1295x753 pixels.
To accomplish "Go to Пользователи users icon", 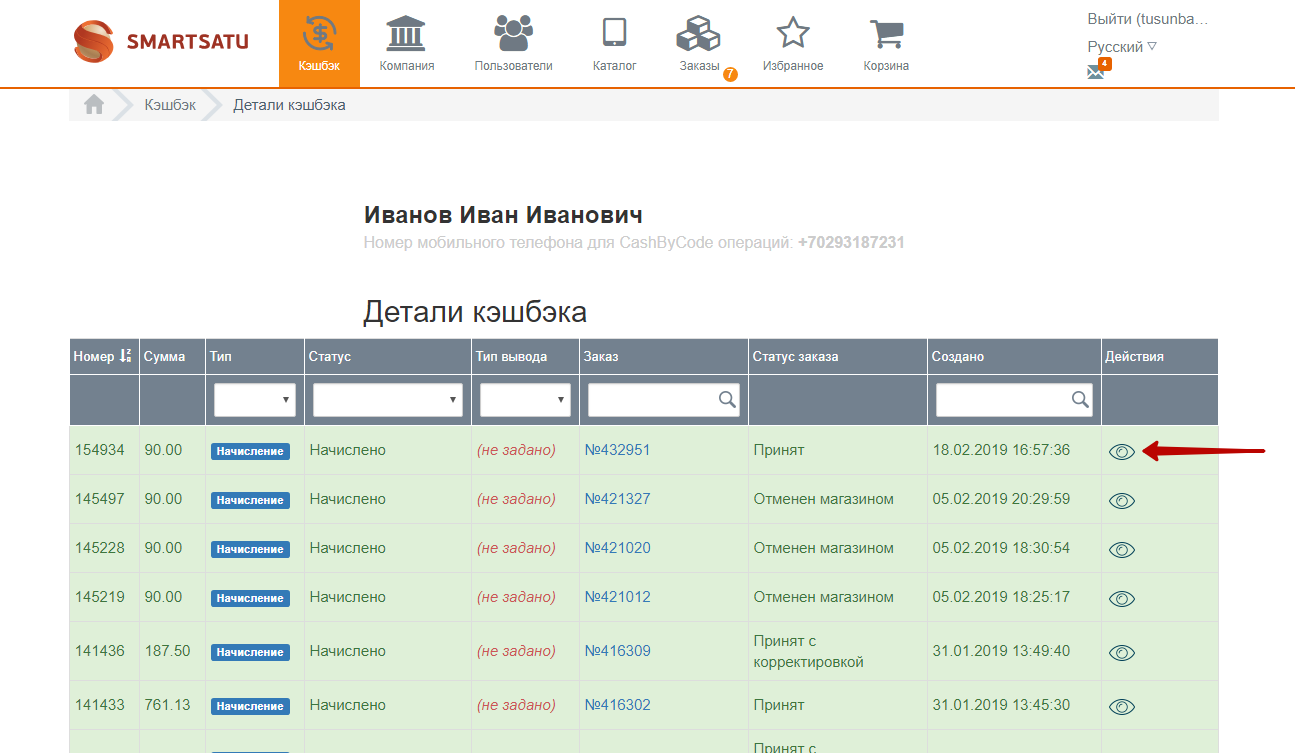I will click(x=513, y=33).
